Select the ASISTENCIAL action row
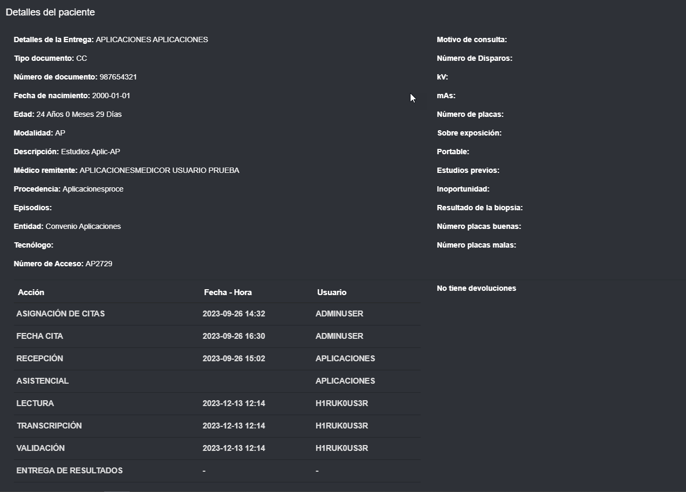 (217, 381)
